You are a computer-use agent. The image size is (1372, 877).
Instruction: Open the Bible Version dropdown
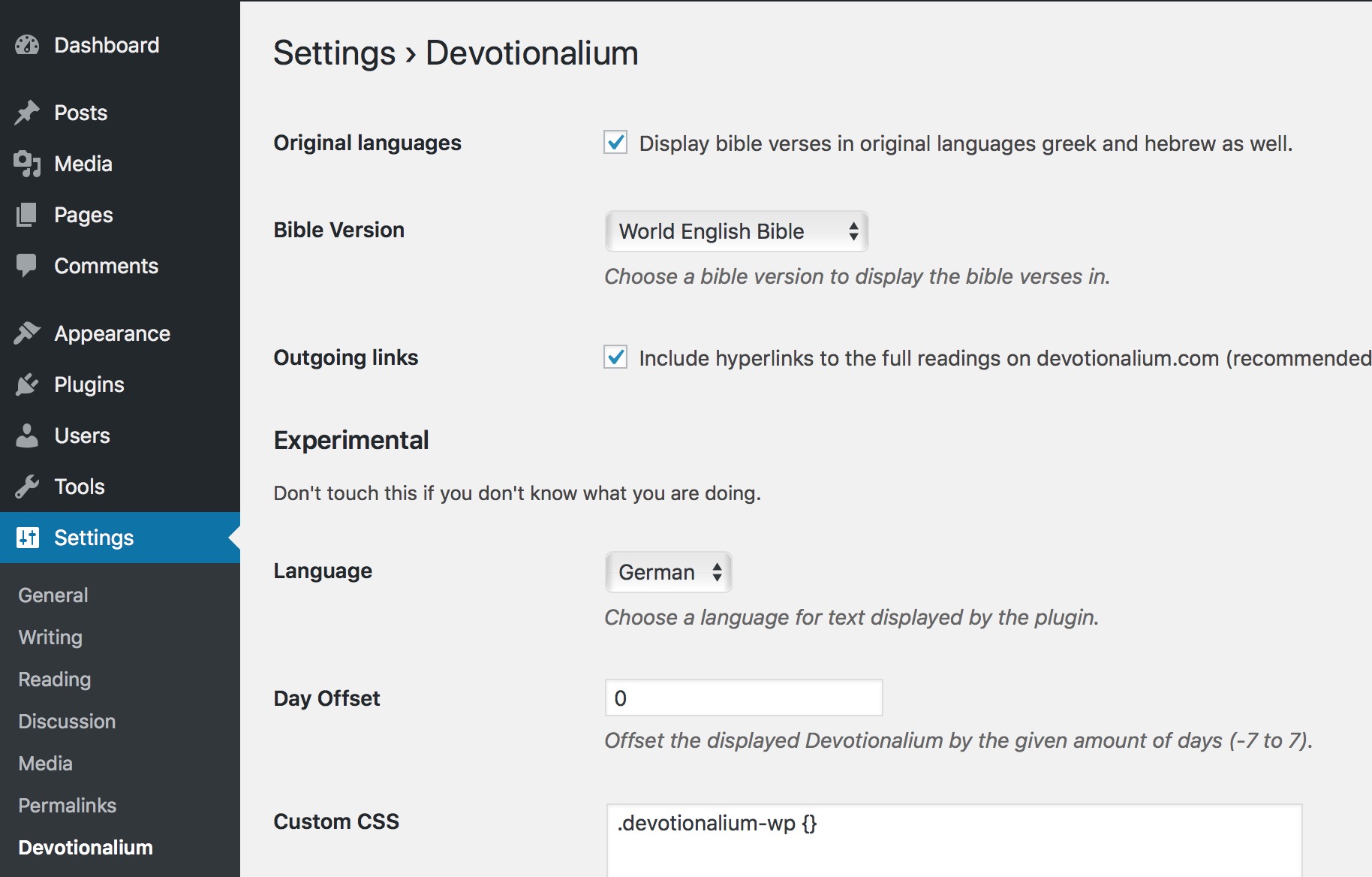[x=736, y=231]
